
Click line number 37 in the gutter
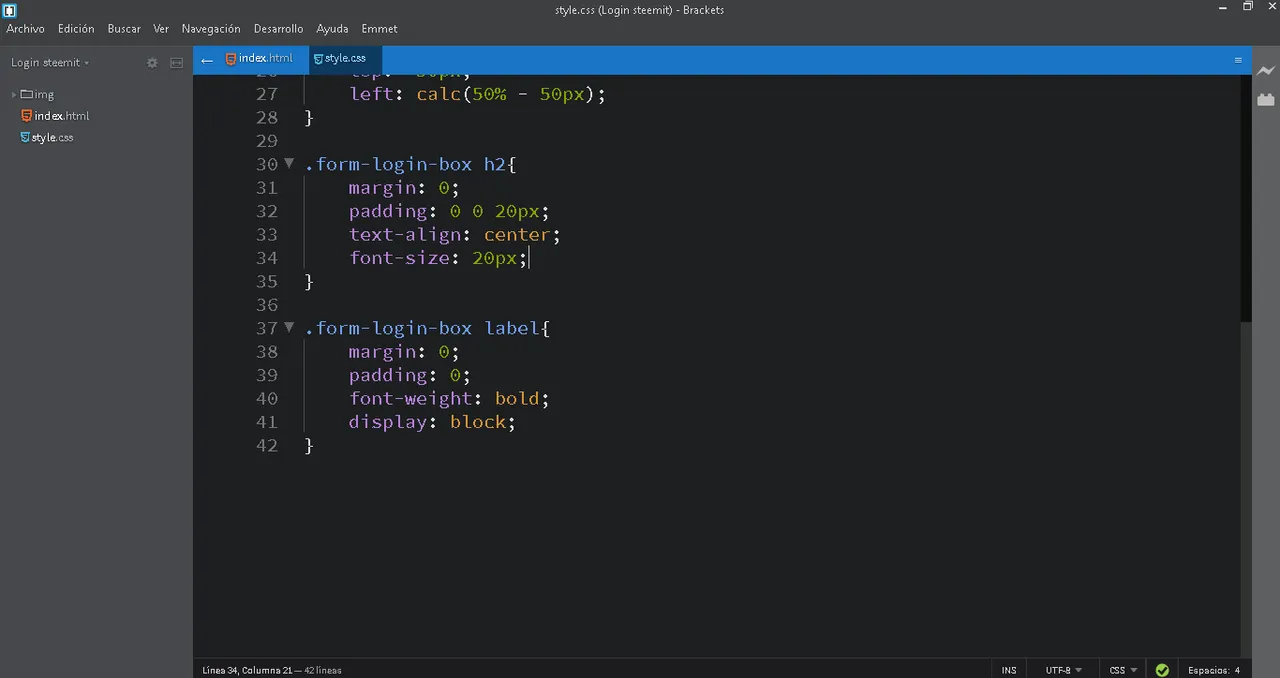pos(267,328)
